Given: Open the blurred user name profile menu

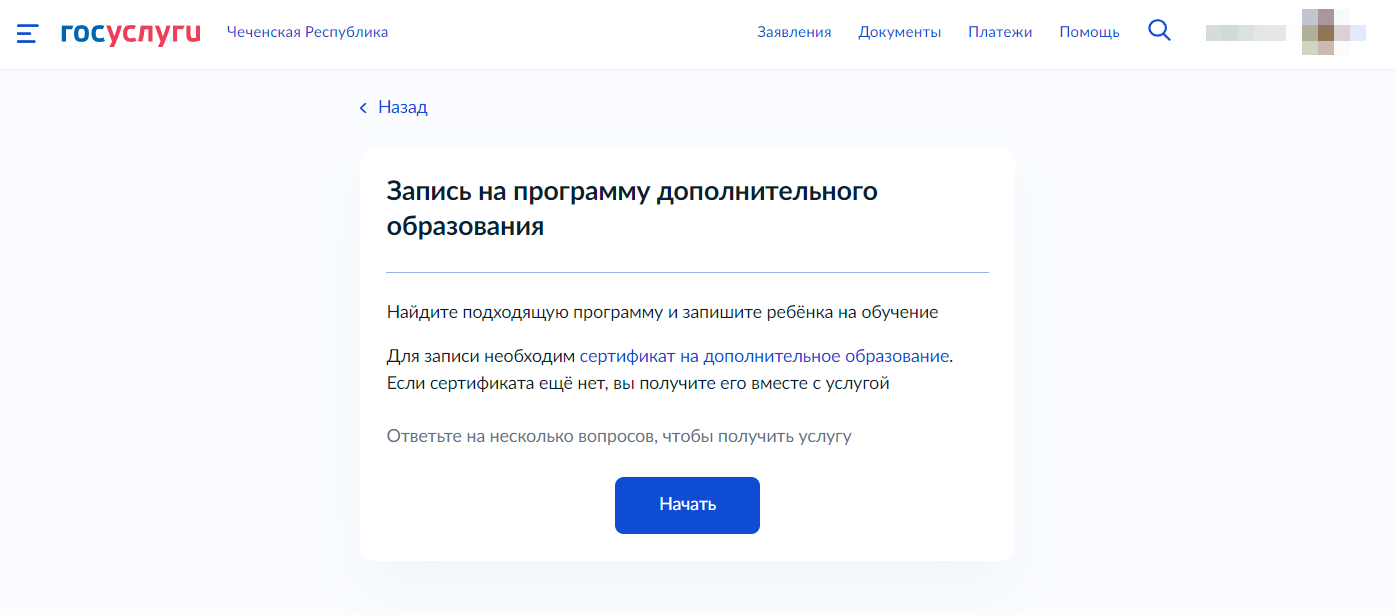Looking at the screenshot, I should pos(1245,33).
